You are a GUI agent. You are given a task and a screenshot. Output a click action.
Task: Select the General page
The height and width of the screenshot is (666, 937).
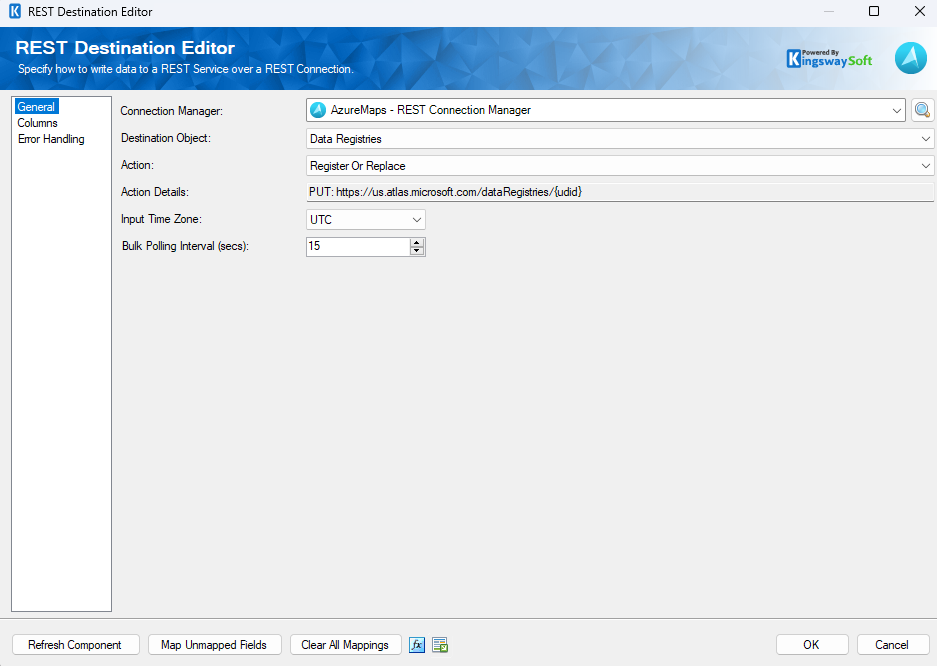coord(36,107)
